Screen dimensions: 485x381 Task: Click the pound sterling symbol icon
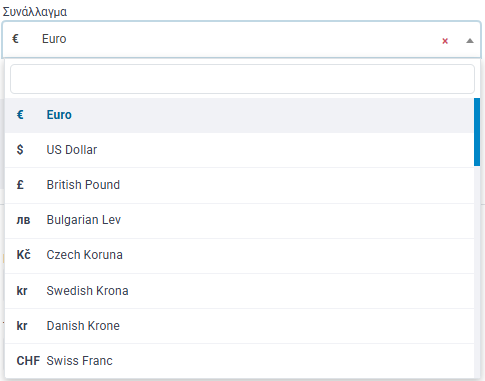(20, 185)
